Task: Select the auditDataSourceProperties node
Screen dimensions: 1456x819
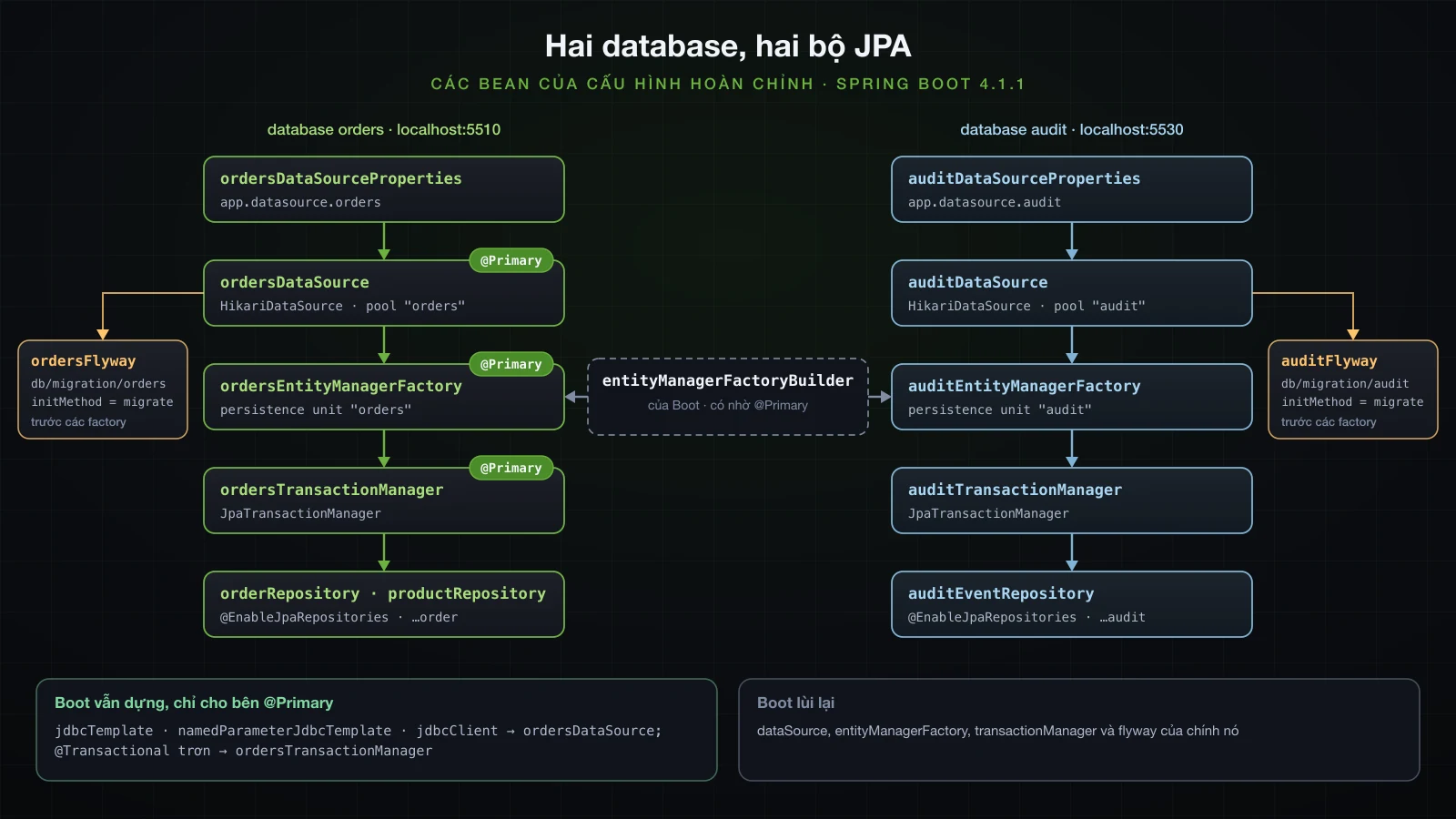Action: (1072, 189)
